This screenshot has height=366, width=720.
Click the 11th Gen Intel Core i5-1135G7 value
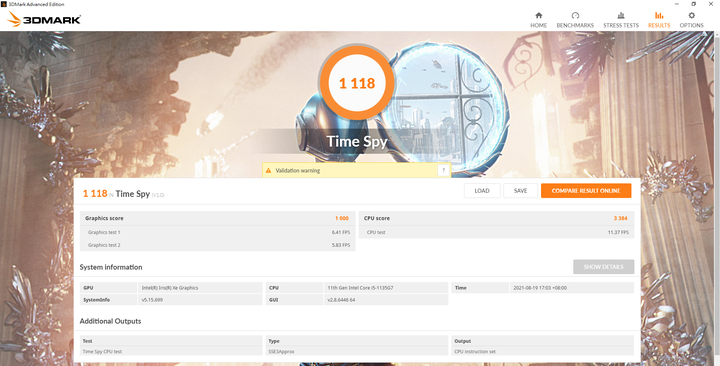point(360,288)
